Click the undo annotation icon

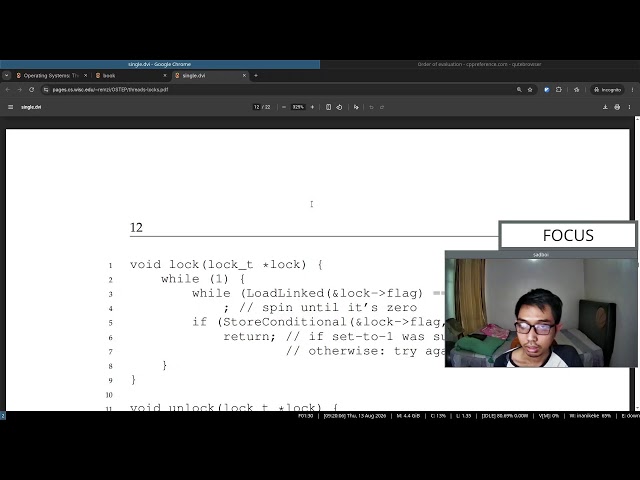point(371,107)
